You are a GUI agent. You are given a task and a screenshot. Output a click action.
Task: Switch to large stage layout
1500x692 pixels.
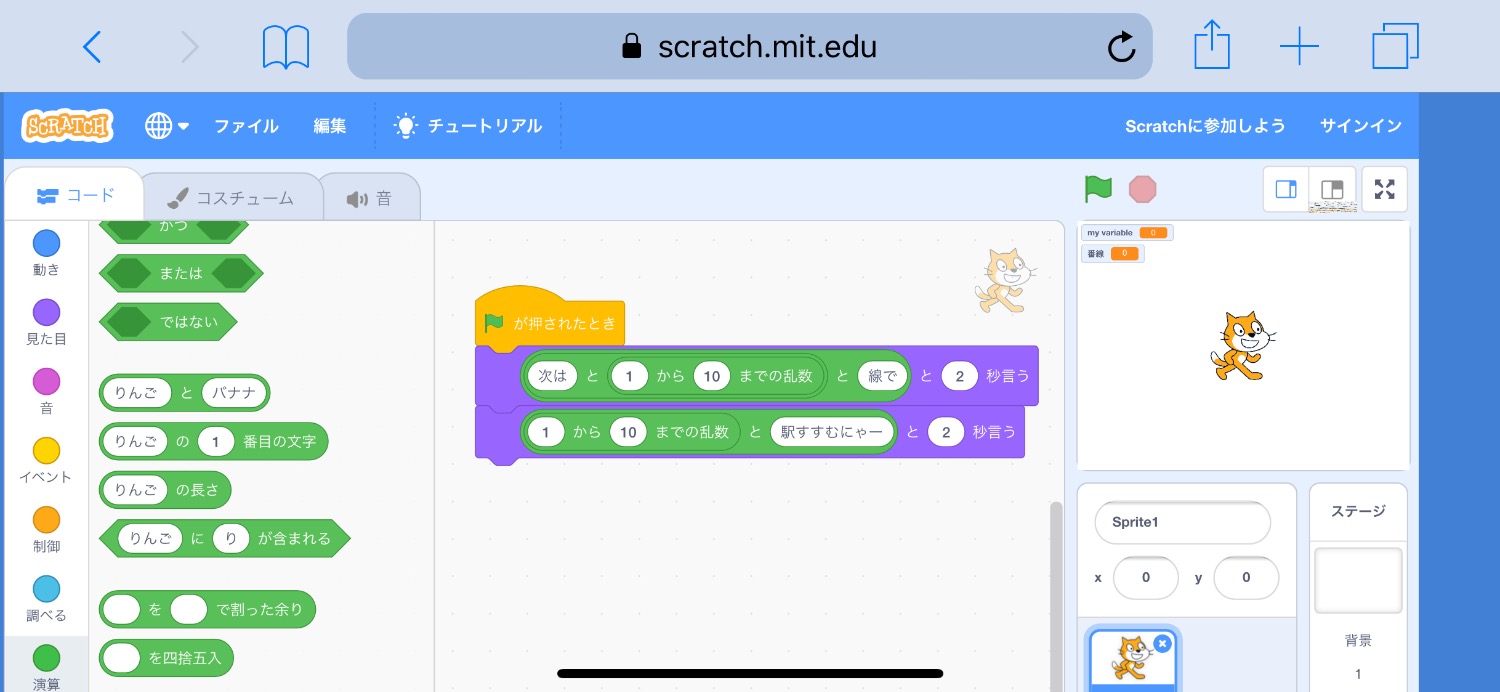1332,189
